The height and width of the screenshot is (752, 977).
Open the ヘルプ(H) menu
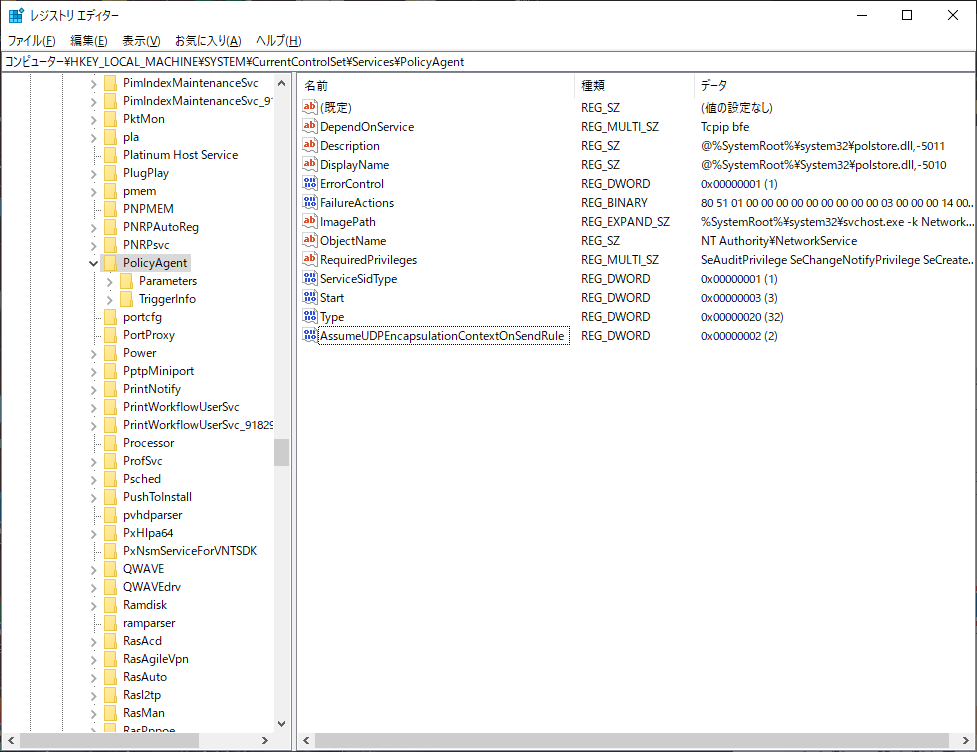tap(279, 40)
